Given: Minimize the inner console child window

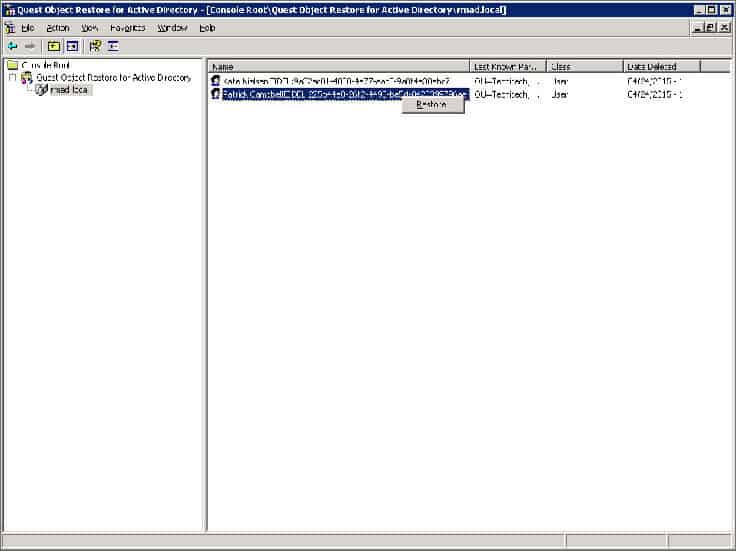Looking at the screenshot, I should click(x=698, y=28).
